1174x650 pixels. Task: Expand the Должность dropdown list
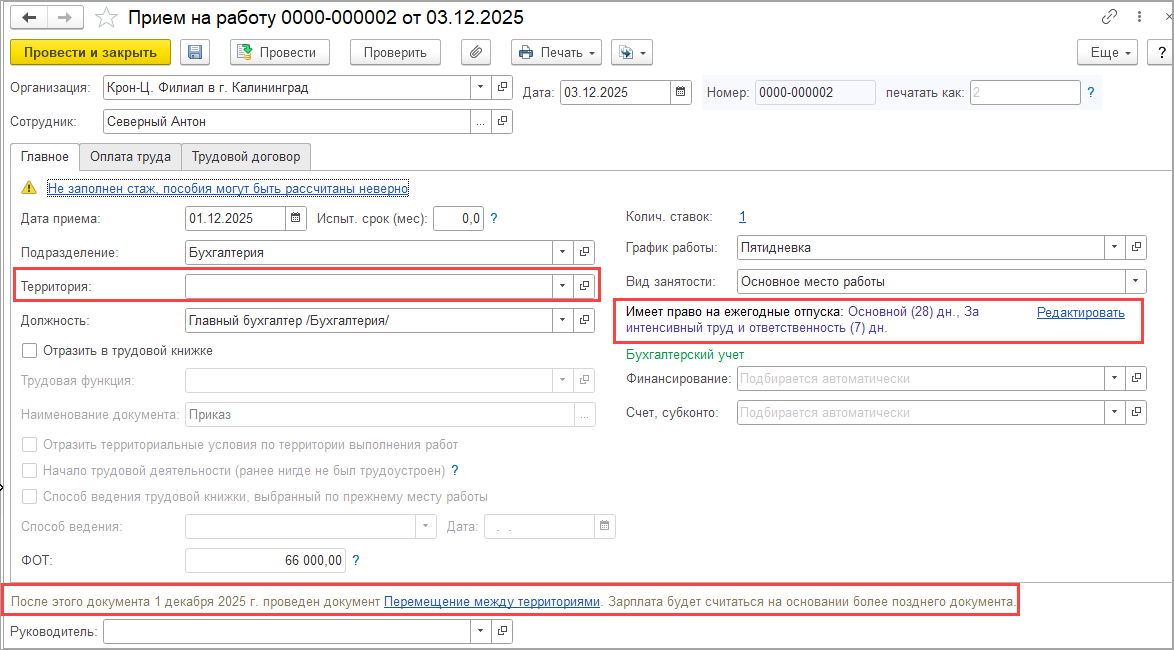(563, 320)
